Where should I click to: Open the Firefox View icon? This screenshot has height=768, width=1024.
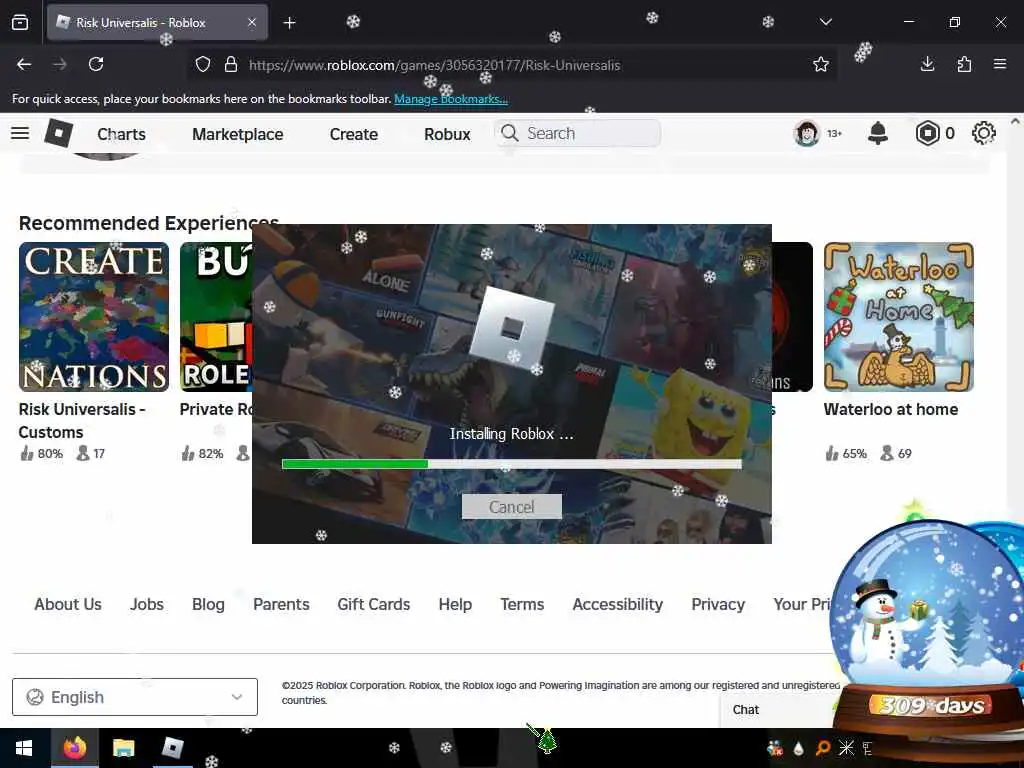(20, 23)
